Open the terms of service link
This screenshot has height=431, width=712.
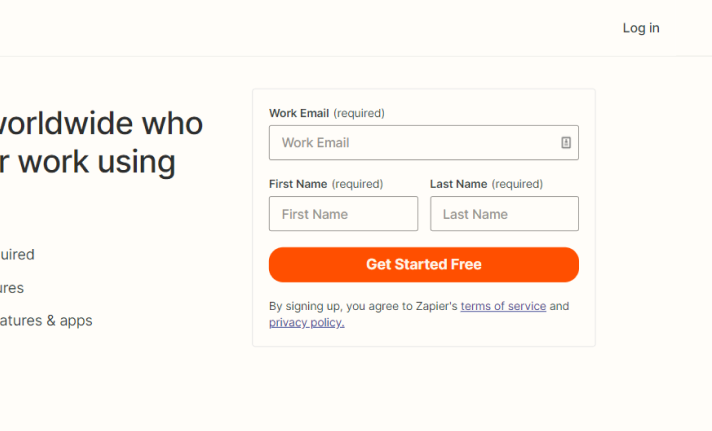(503, 306)
